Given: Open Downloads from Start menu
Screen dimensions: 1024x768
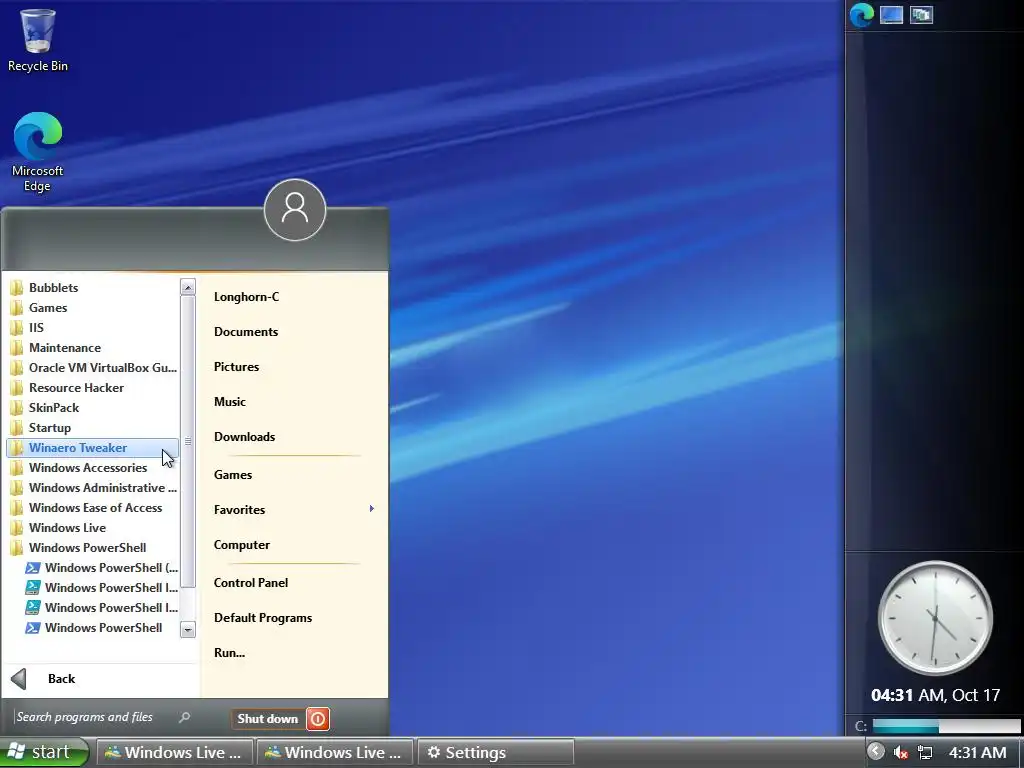Looking at the screenshot, I should (244, 437).
